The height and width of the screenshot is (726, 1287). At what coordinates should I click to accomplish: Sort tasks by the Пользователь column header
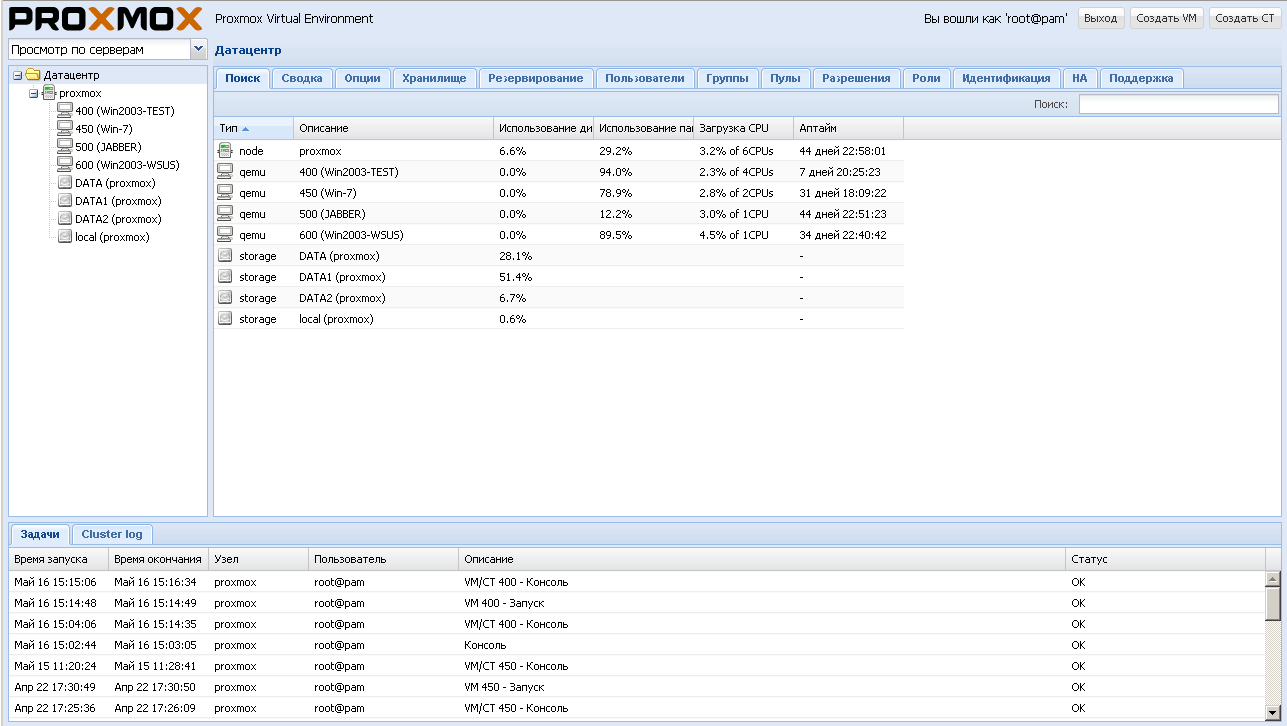(x=384, y=559)
